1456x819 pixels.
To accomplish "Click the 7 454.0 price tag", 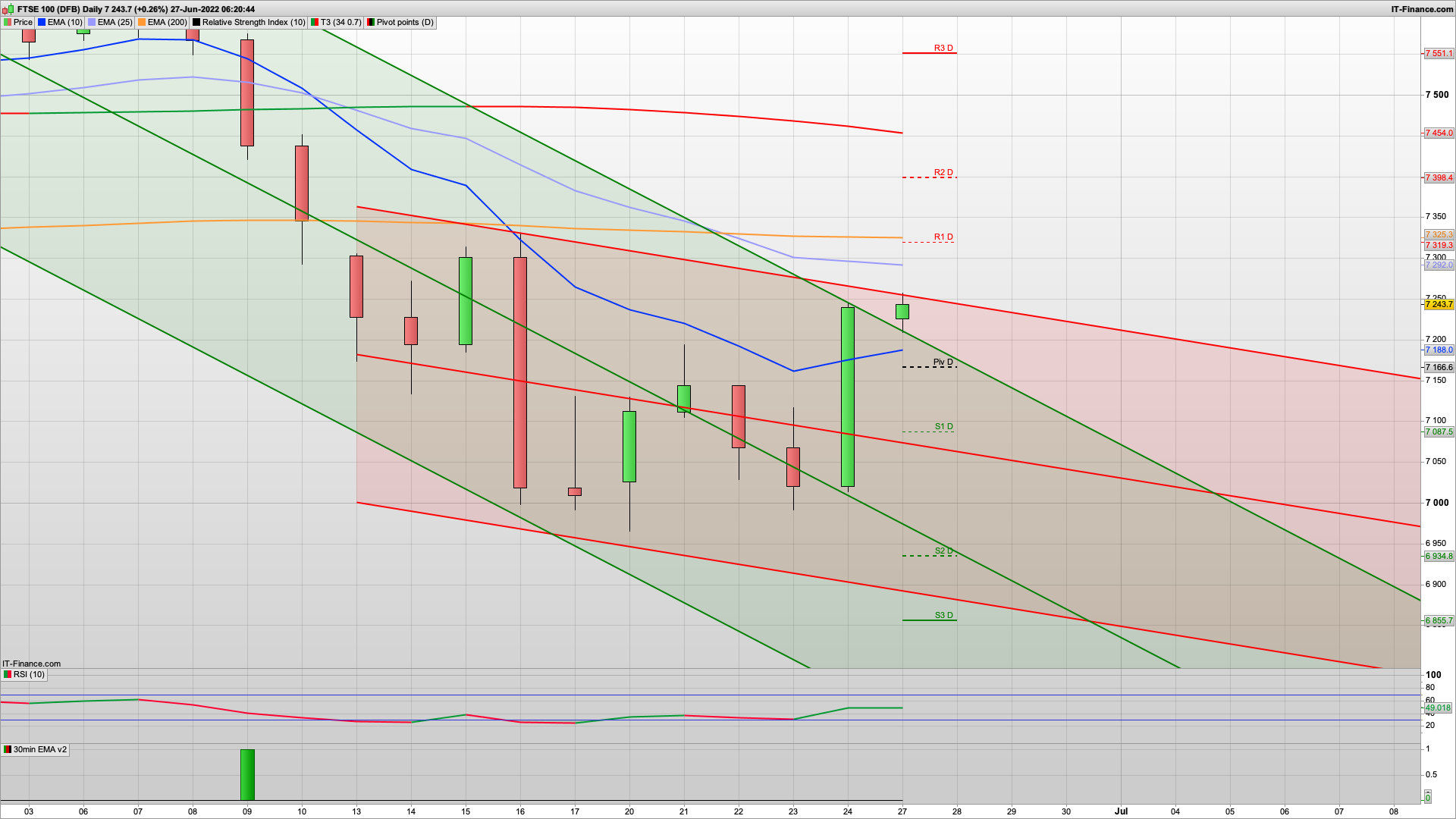I will click(1439, 133).
